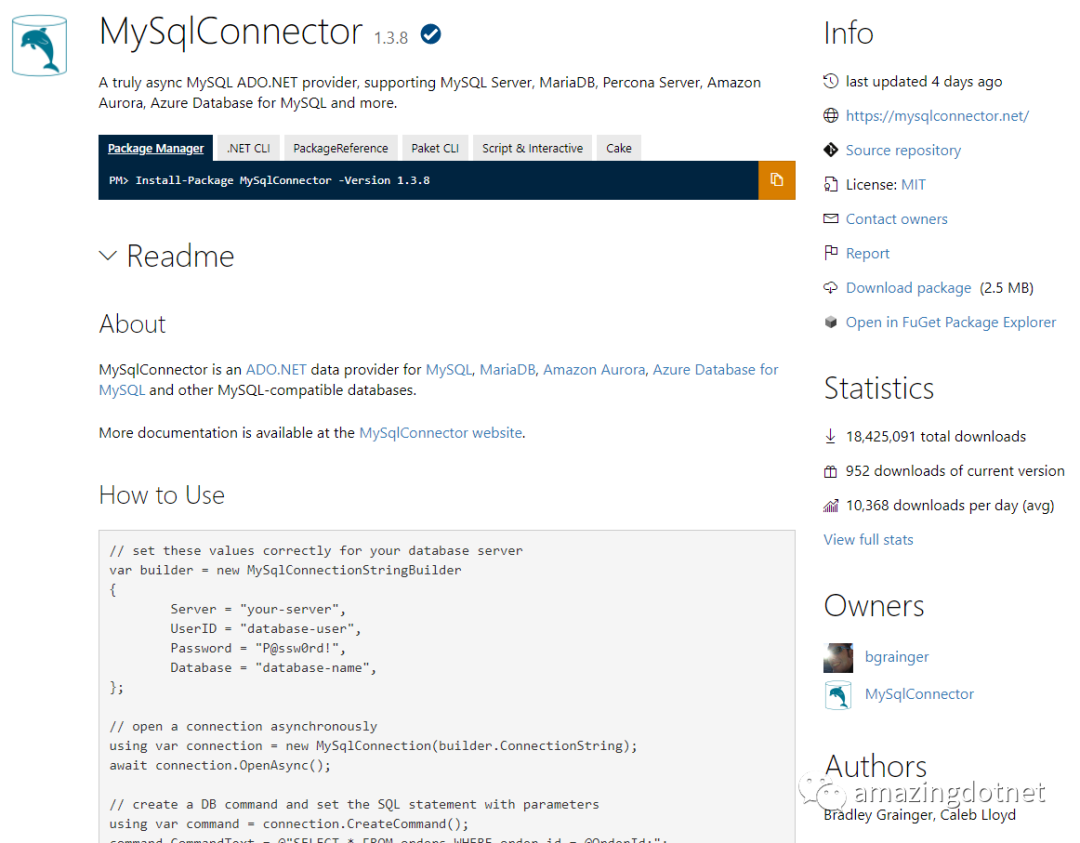Click the total downloads arrow icon
Screen dimensions: 1080x843
point(831,436)
